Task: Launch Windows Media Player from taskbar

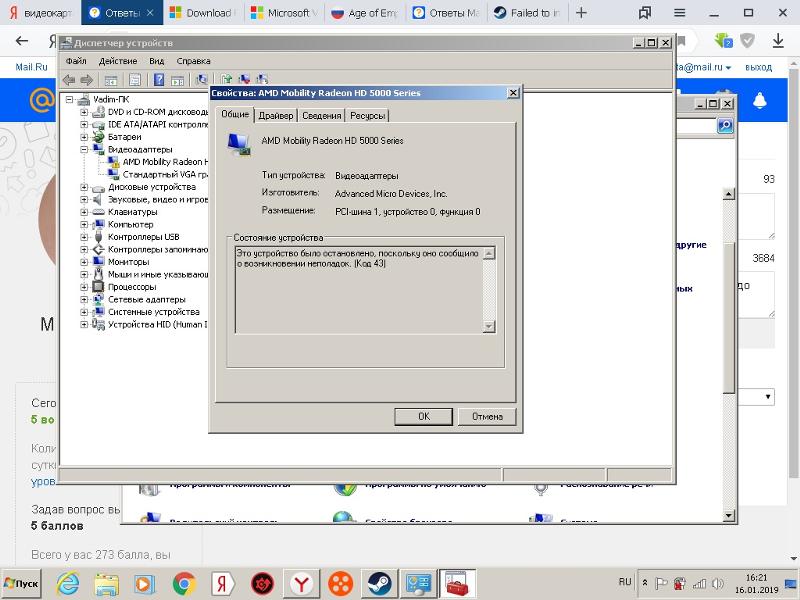Action: tap(144, 583)
